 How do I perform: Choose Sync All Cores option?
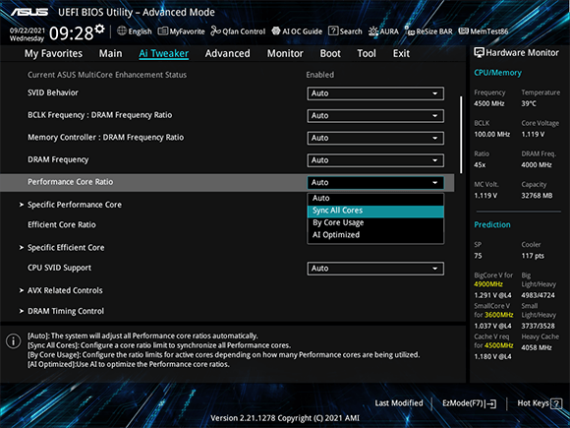point(375,211)
